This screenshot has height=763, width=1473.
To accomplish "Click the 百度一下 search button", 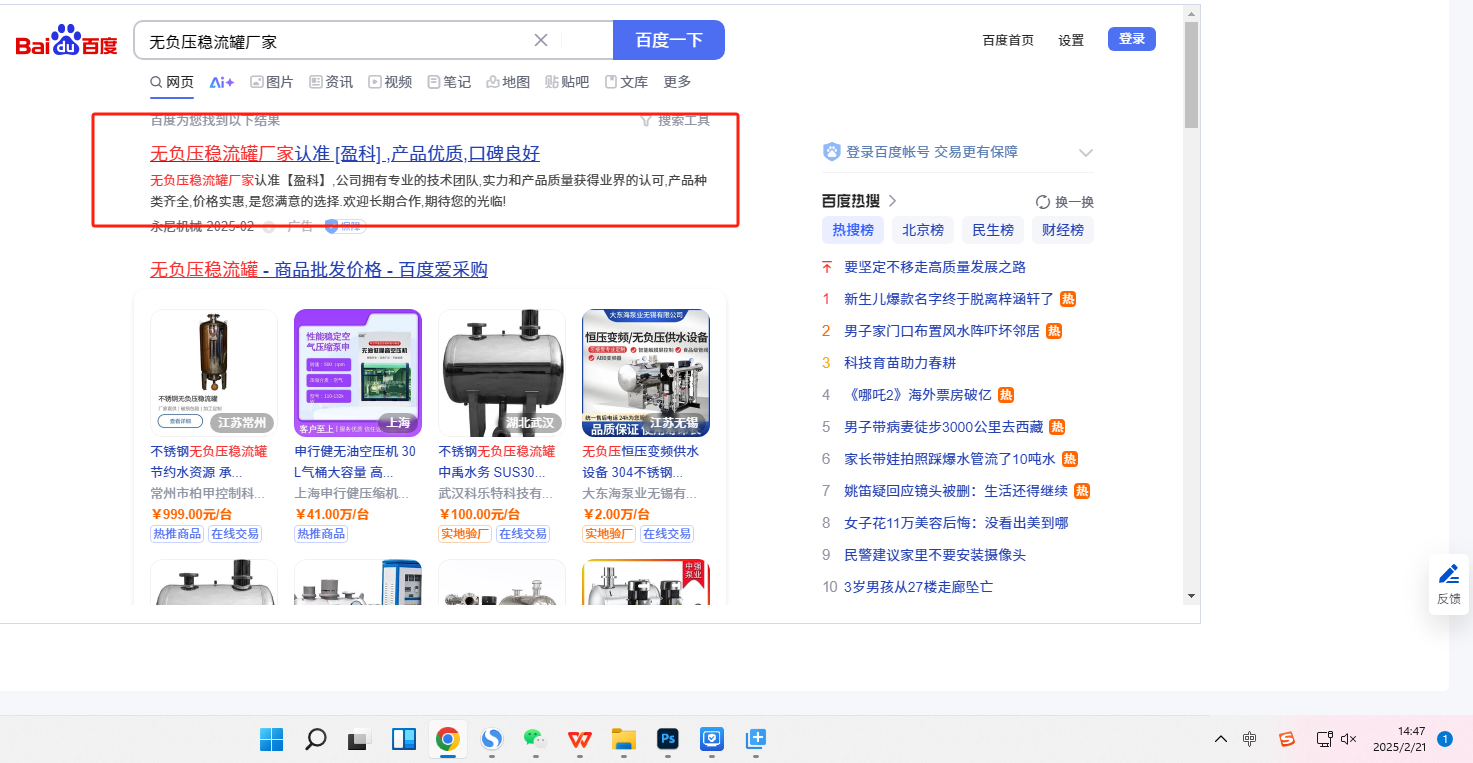I will pyautogui.click(x=669, y=40).
